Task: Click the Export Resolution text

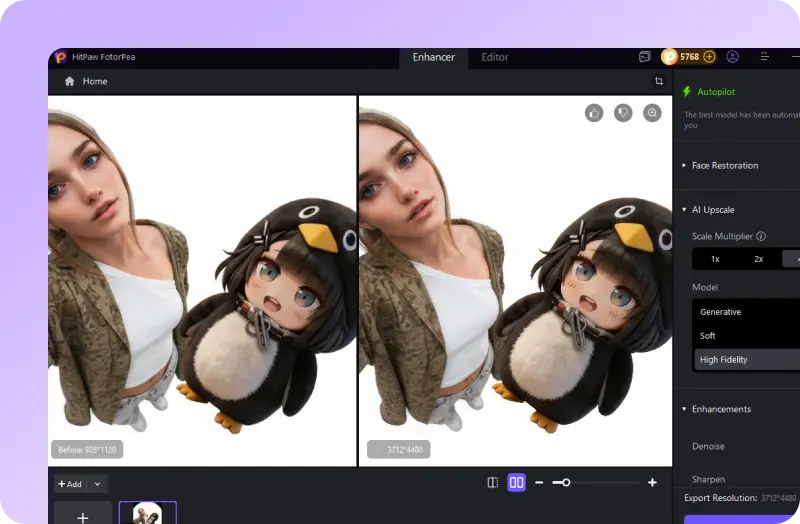Action: (x=720, y=497)
